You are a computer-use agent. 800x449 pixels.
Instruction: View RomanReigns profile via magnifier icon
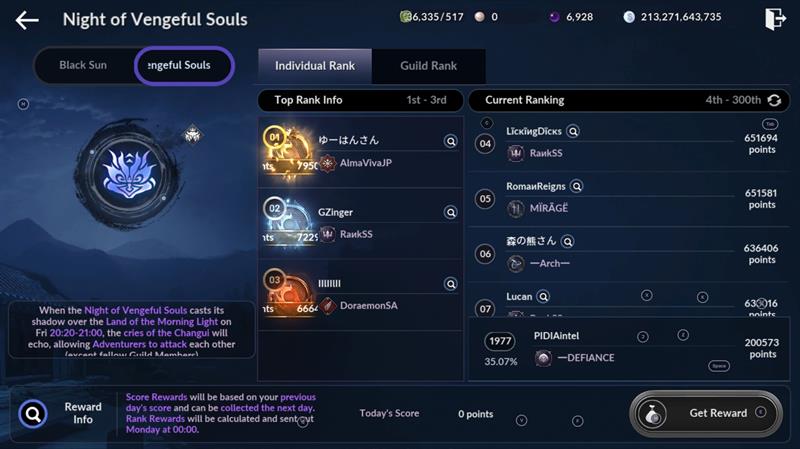pyautogui.click(x=577, y=187)
